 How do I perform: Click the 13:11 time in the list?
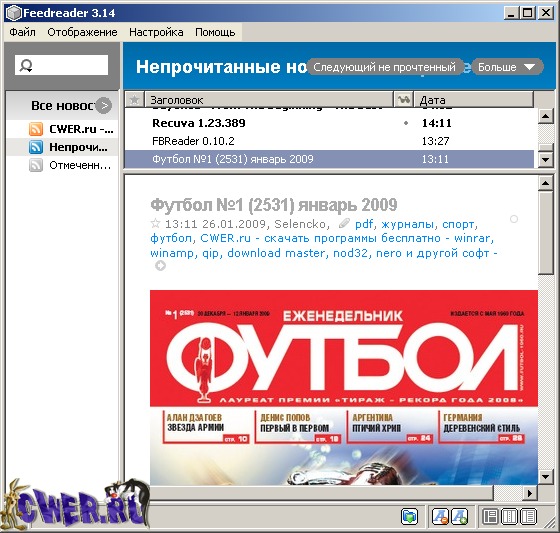pos(435,159)
